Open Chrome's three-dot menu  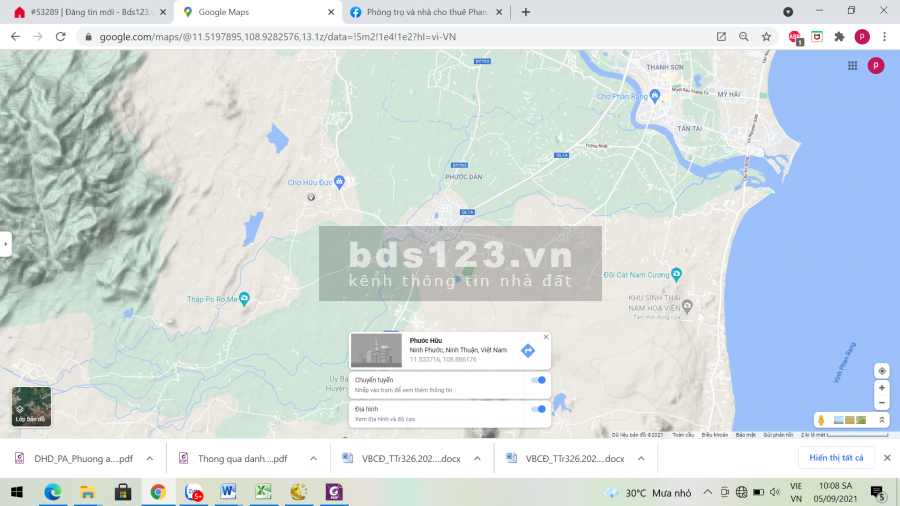click(885, 37)
